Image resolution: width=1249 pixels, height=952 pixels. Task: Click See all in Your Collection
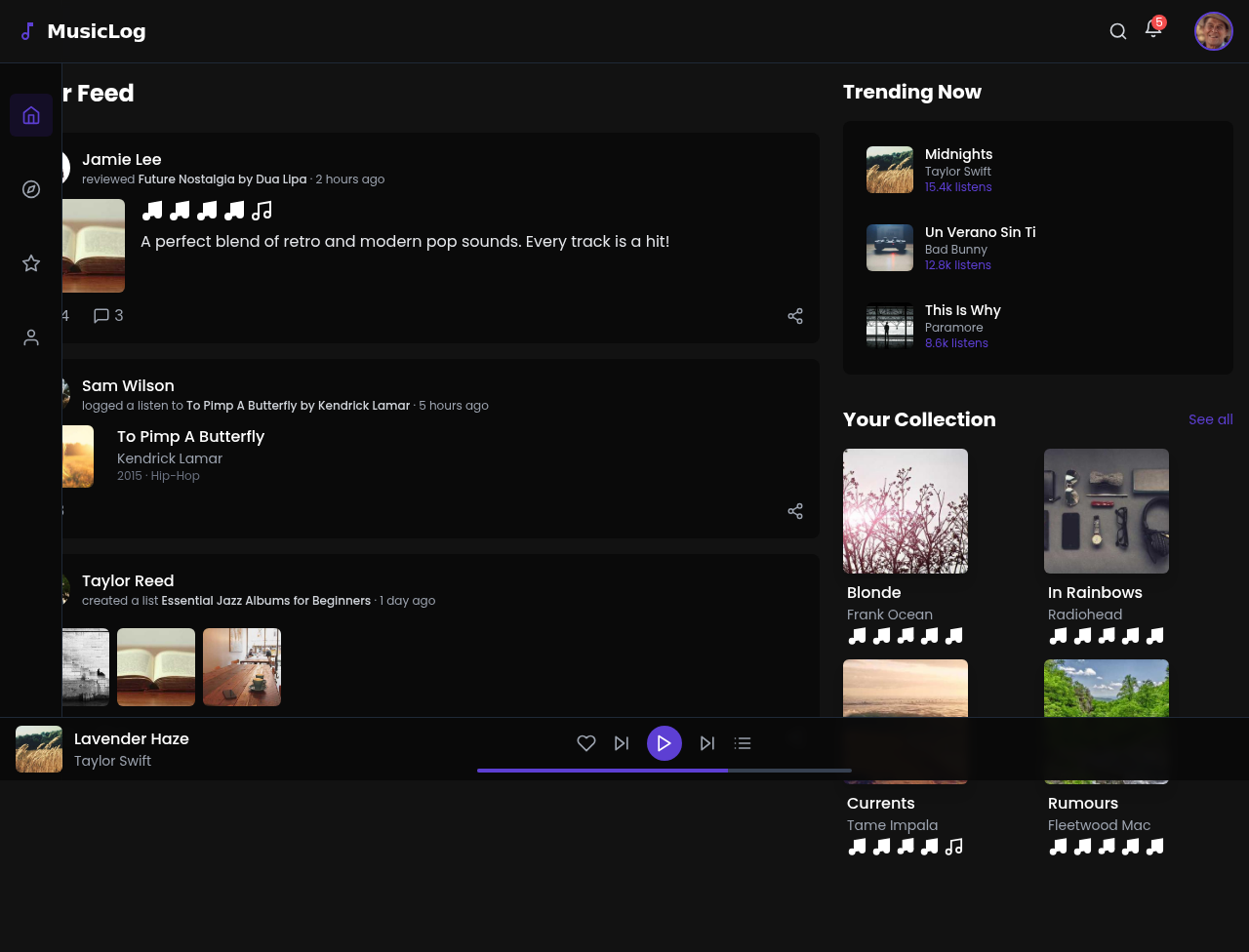point(1210,419)
